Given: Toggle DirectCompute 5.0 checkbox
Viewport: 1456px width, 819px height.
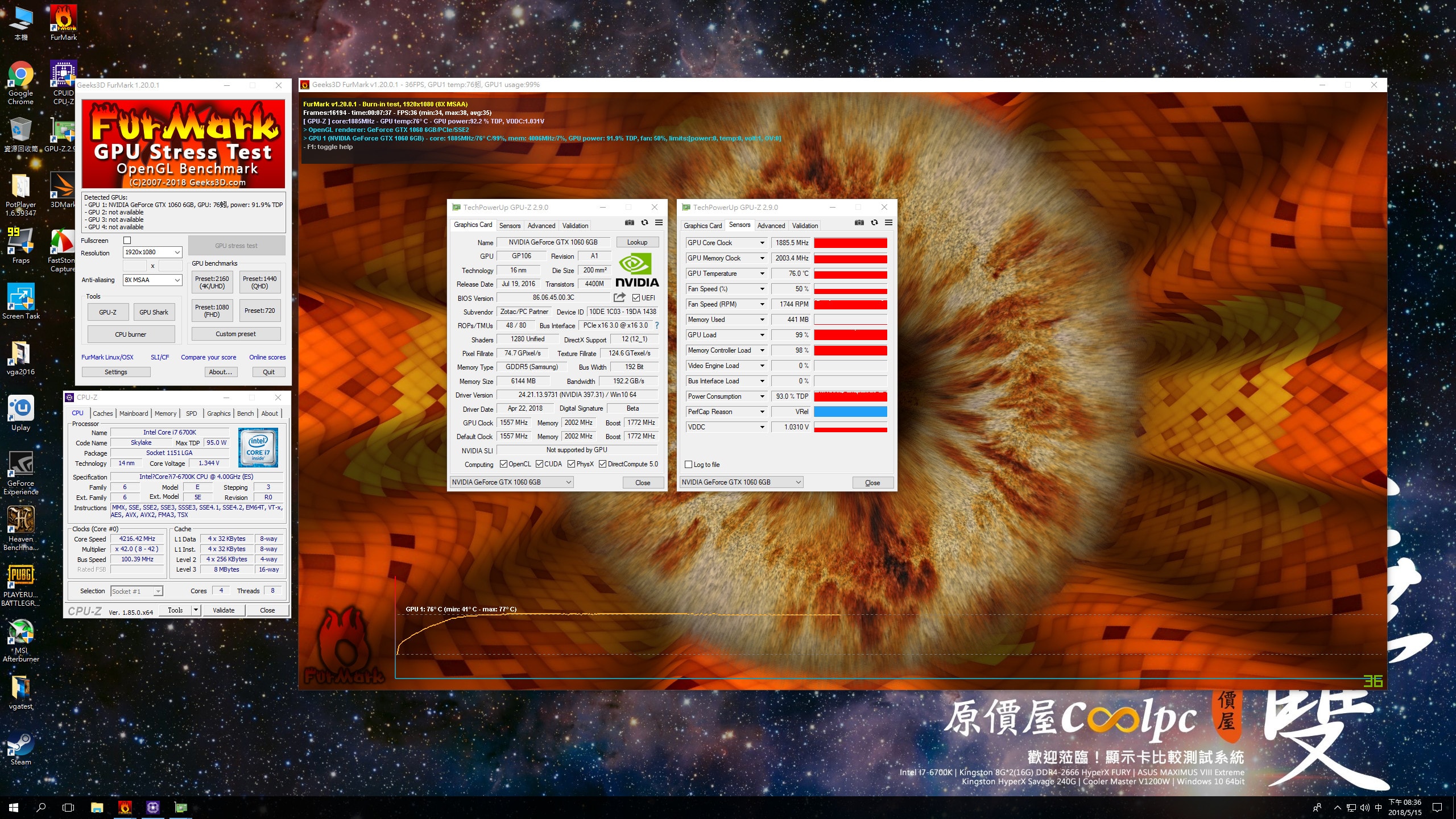Looking at the screenshot, I should point(602,464).
